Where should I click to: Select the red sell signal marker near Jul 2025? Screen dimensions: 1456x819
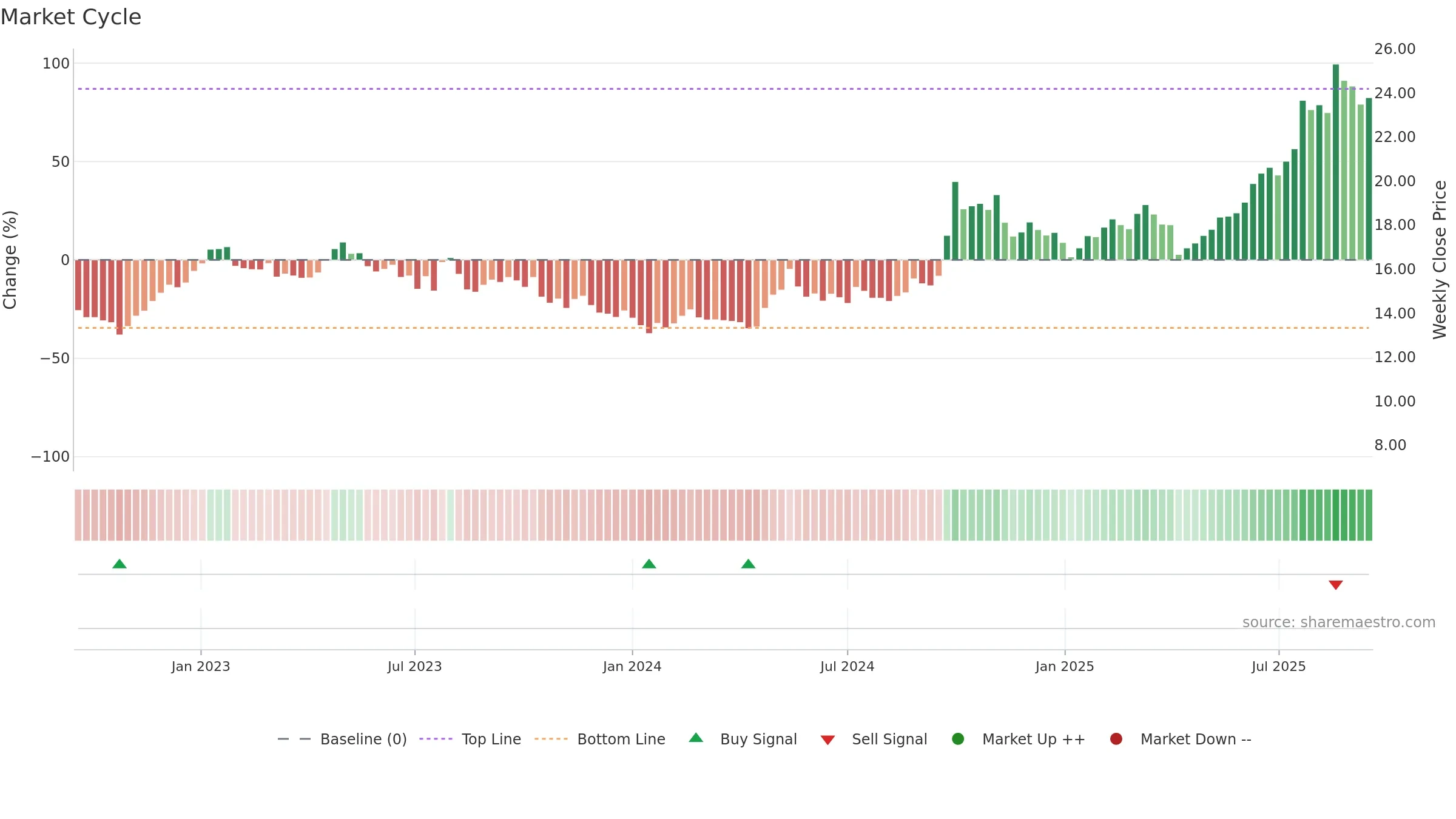[1335, 585]
